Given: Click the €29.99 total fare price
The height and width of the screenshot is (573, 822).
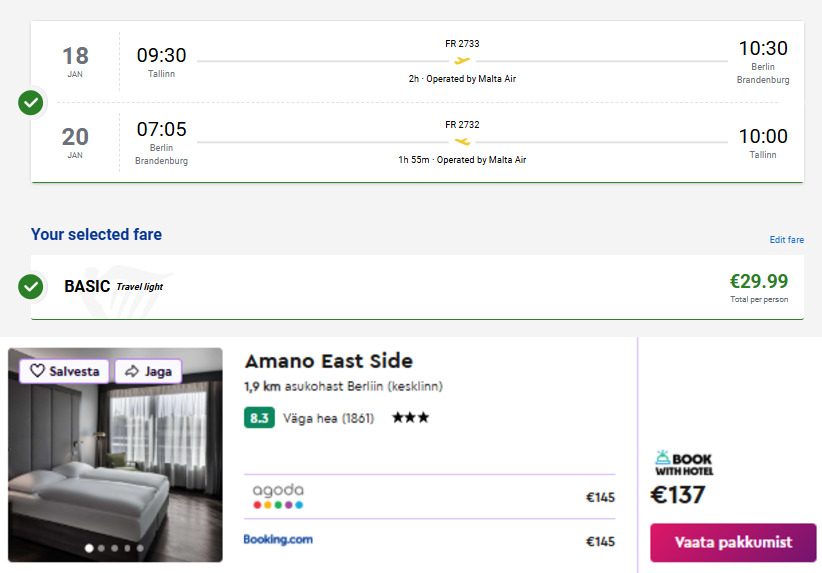Looking at the screenshot, I should pos(759,282).
